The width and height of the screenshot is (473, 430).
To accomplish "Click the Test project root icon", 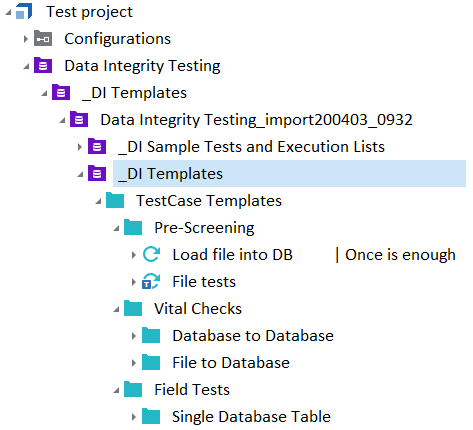I will 24,11.
